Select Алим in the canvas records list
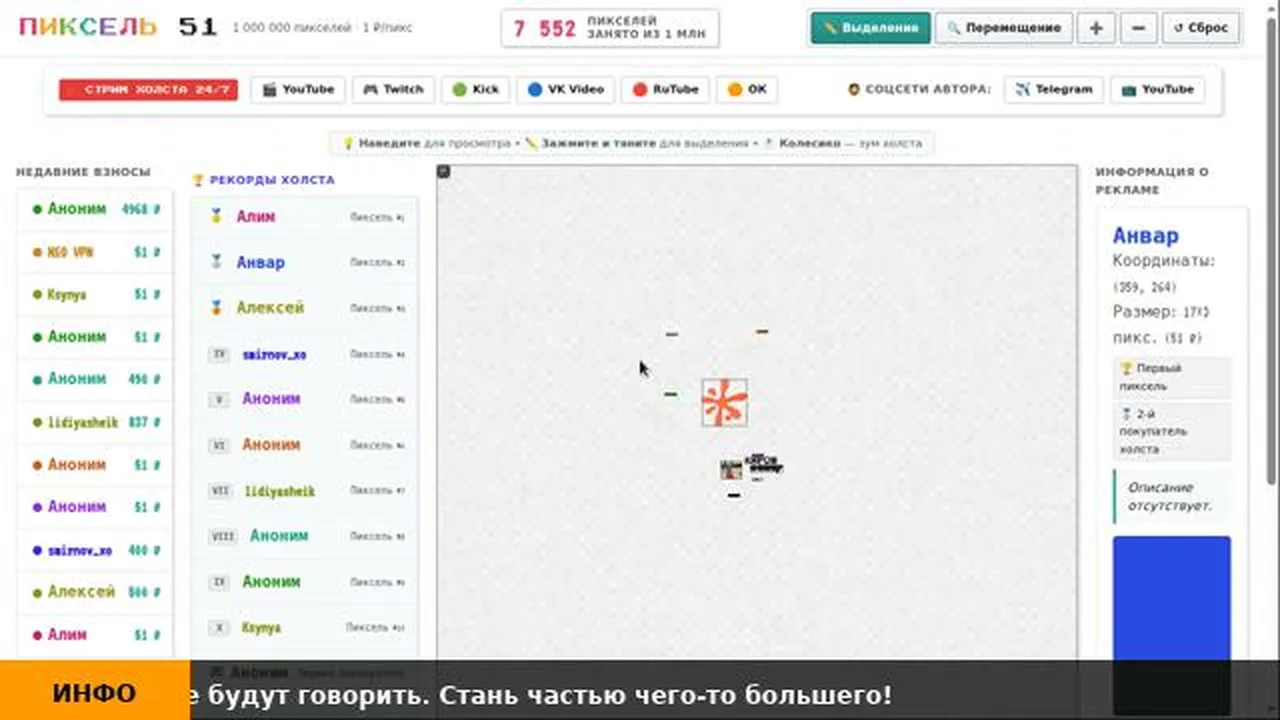Screen dimensions: 1280x720 [306, 216]
